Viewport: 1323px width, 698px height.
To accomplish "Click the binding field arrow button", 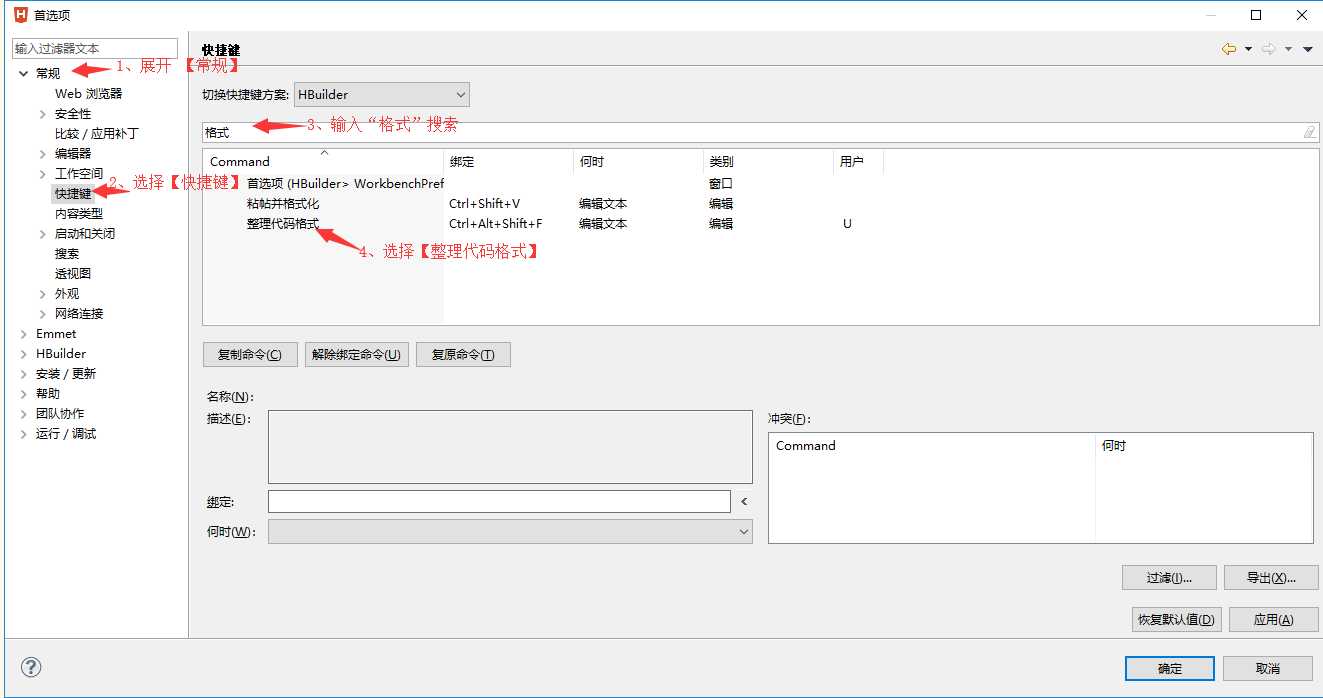I will click(744, 501).
